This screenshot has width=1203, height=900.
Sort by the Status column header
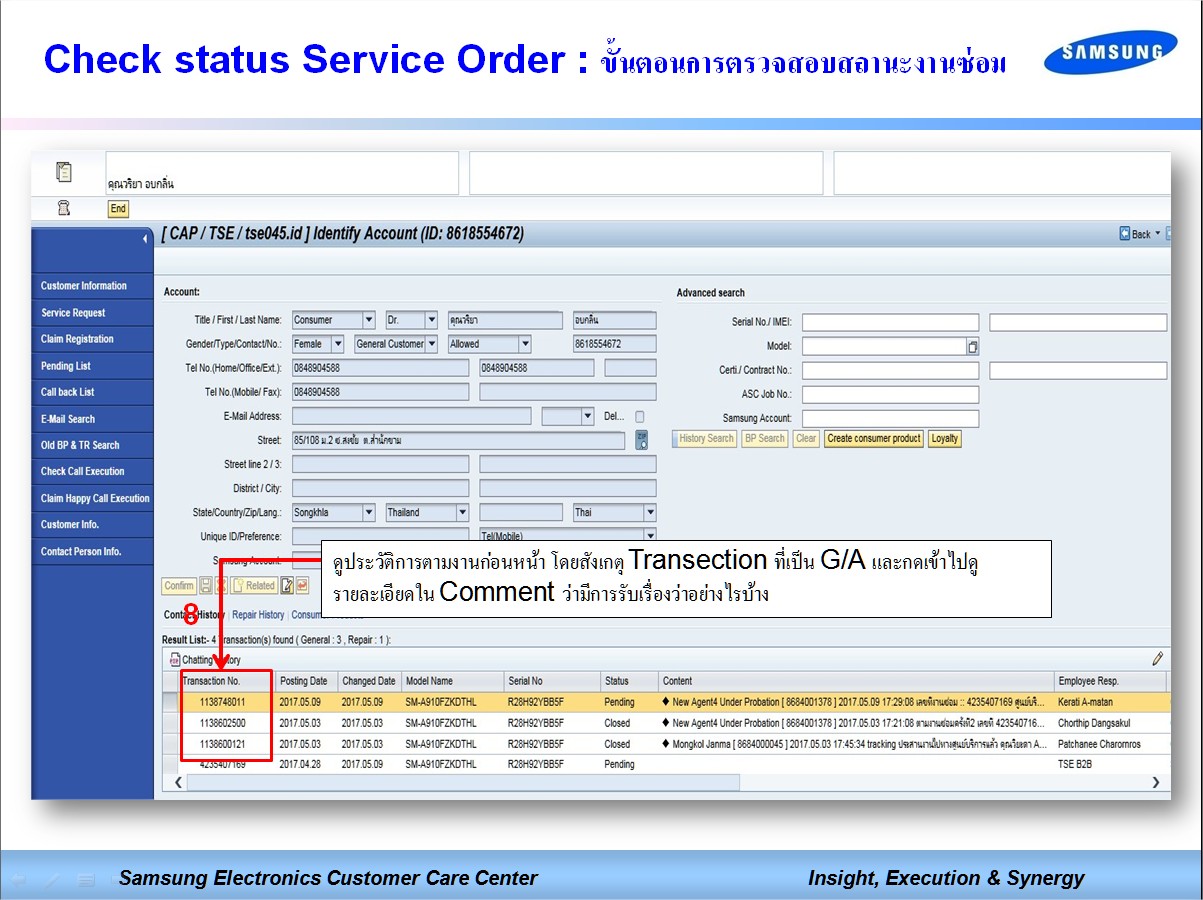pos(628,681)
